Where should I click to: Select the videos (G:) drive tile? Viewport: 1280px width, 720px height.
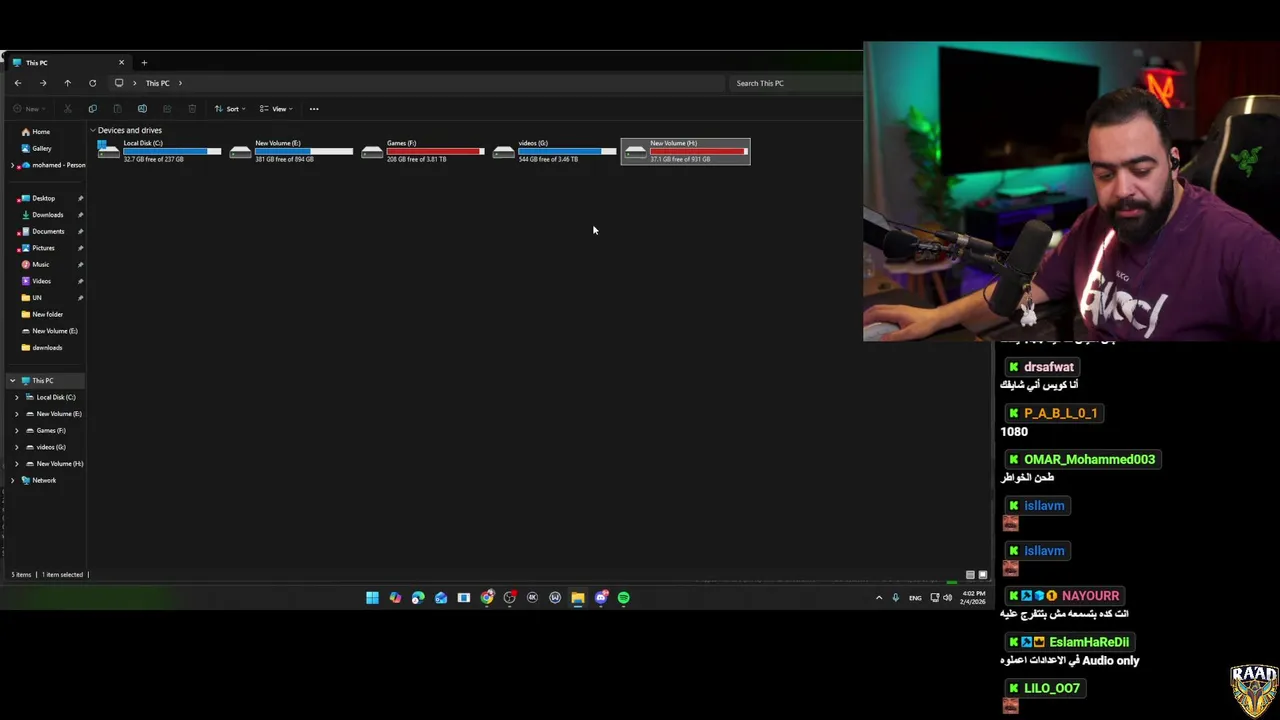point(555,151)
